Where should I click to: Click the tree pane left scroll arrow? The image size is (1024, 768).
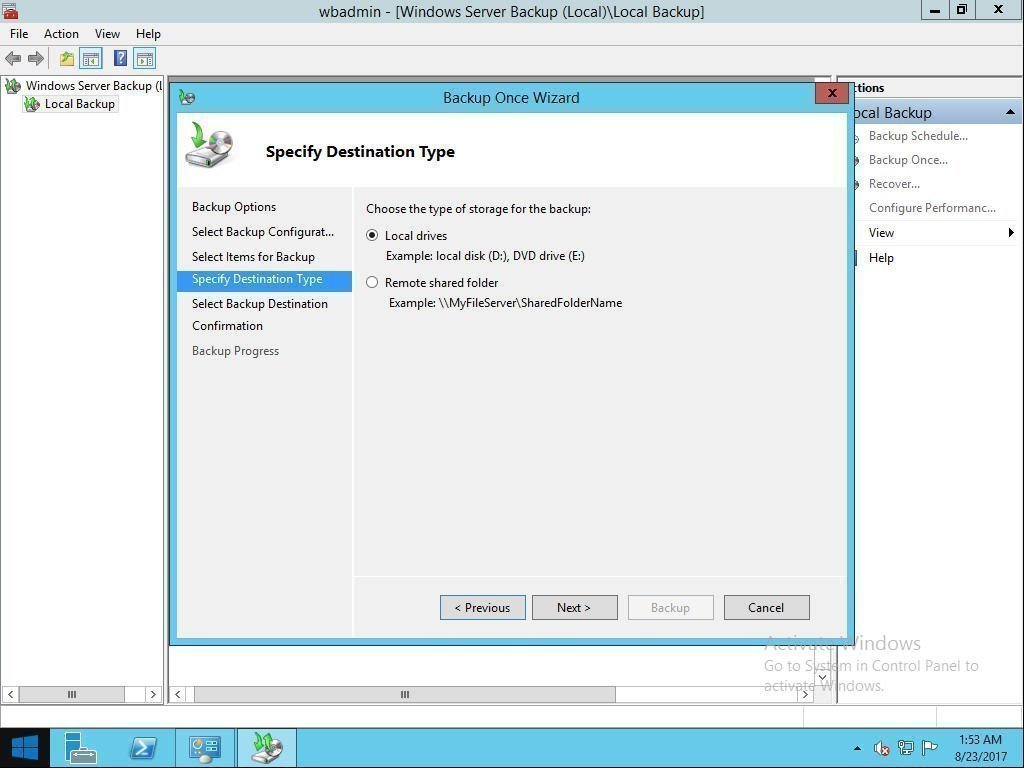pyautogui.click(x=10, y=694)
